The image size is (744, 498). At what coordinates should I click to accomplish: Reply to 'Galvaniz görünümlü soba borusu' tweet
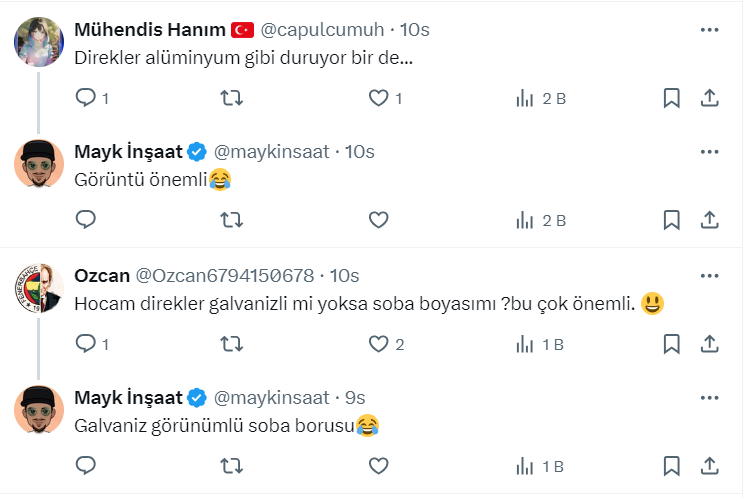pos(86,466)
